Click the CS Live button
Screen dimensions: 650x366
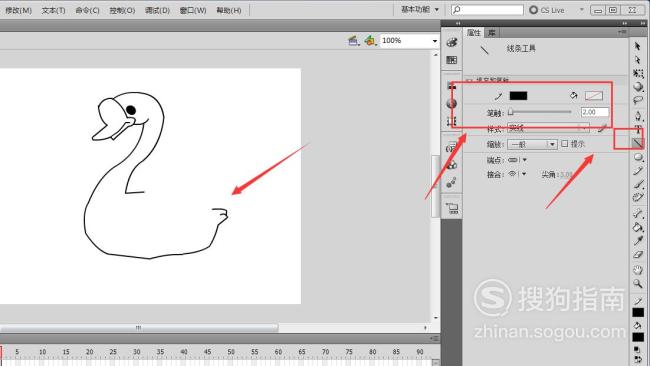[x=547, y=10]
